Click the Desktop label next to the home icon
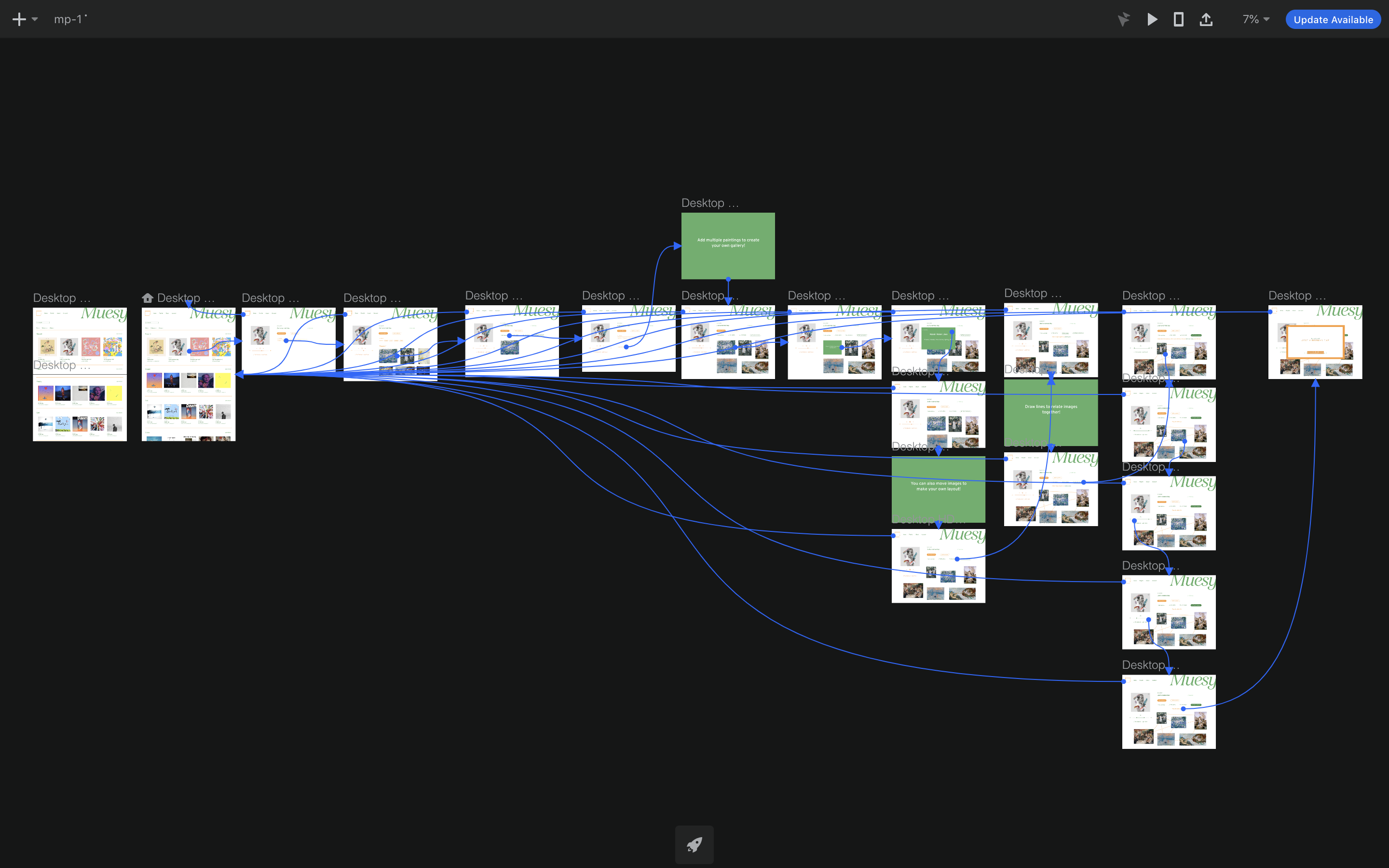 coord(185,298)
